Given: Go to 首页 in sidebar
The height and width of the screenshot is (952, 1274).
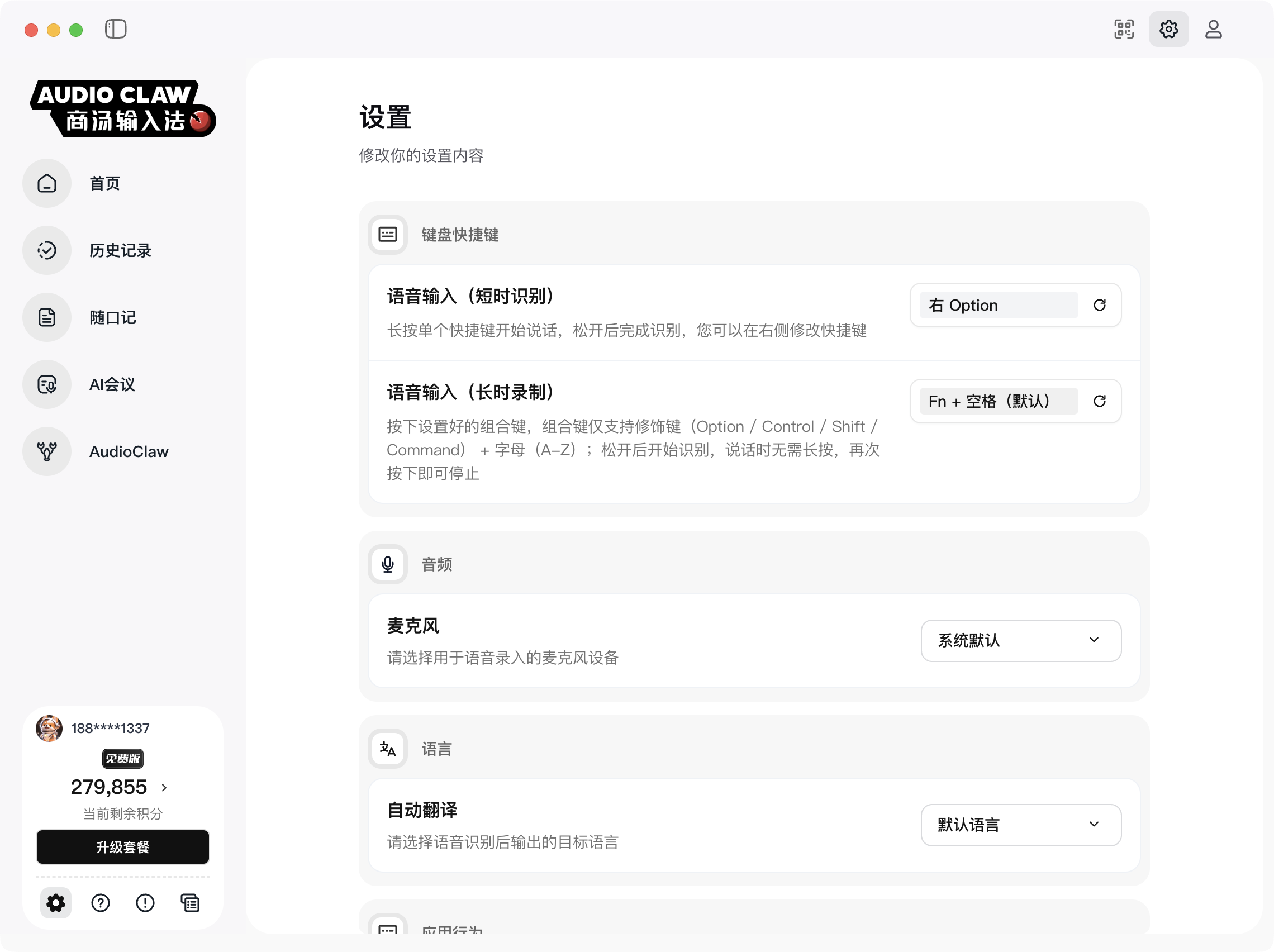Looking at the screenshot, I should click(104, 183).
